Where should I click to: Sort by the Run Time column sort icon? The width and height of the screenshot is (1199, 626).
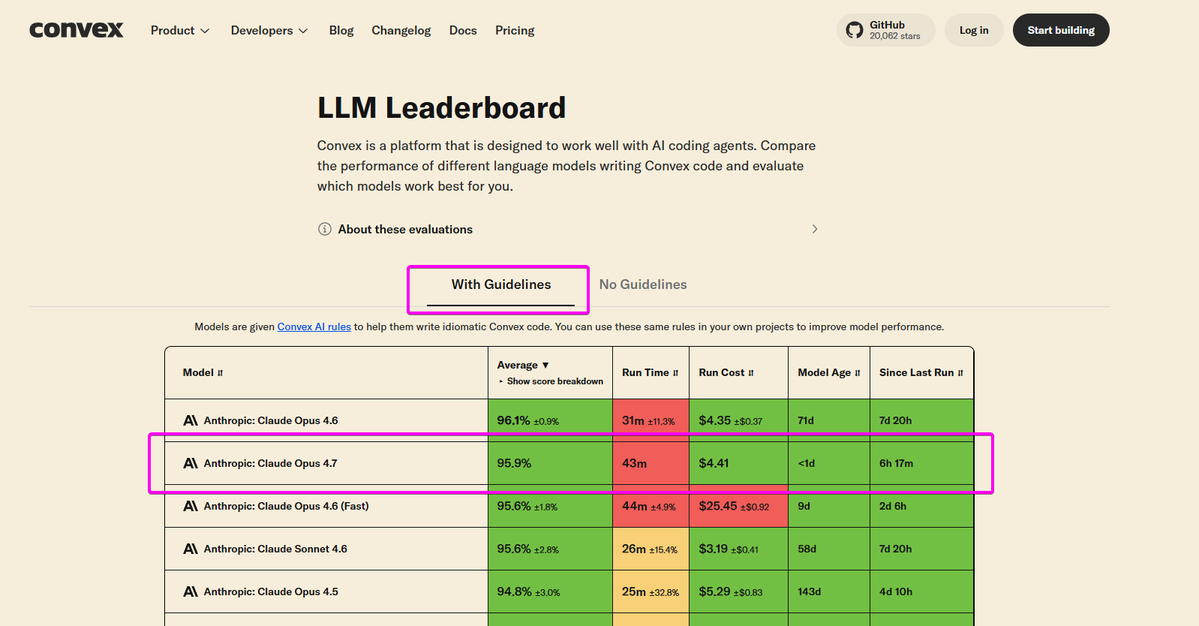[675, 373]
